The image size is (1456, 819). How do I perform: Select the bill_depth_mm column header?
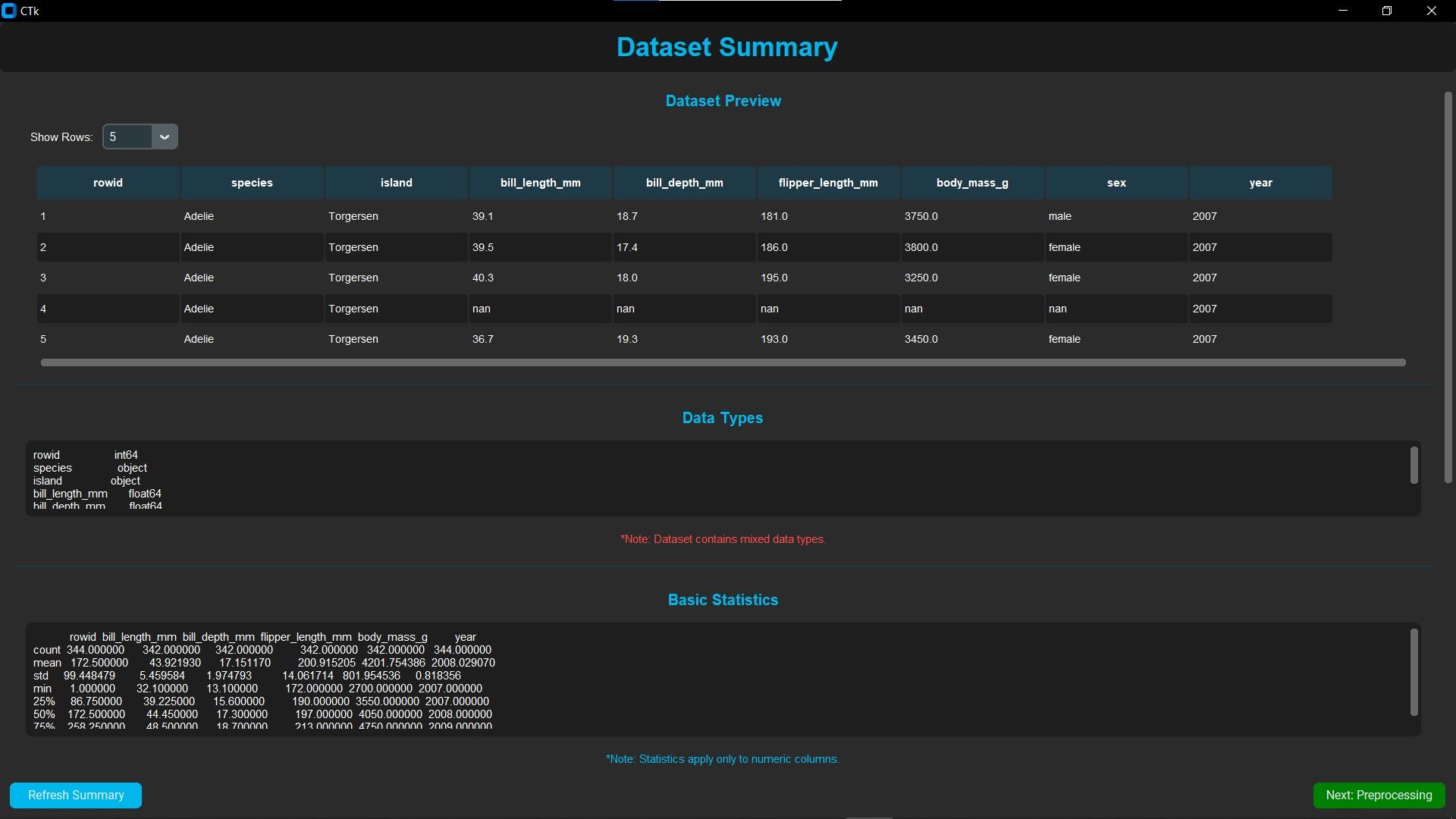[x=684, y=183]
